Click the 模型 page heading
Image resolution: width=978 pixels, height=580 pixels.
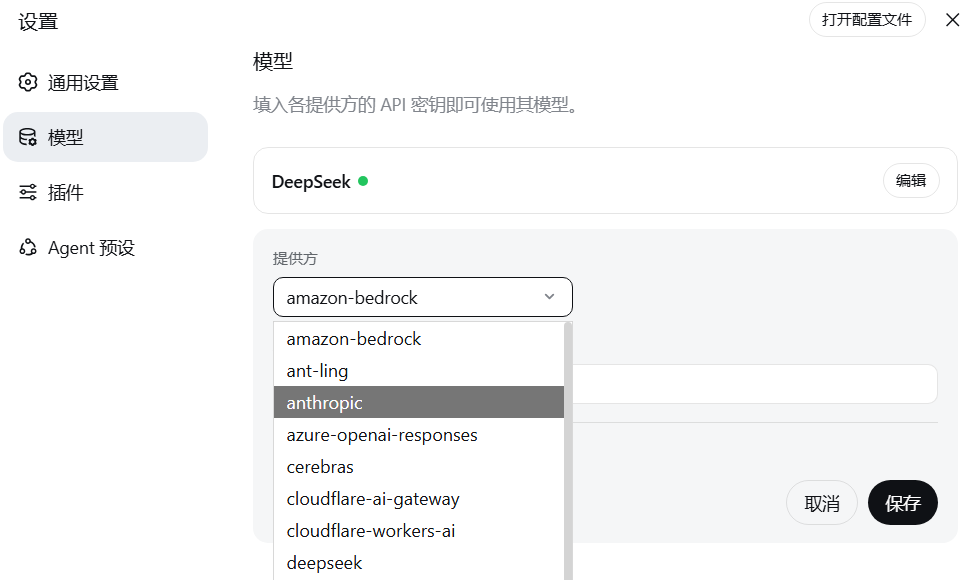(273, 61)
